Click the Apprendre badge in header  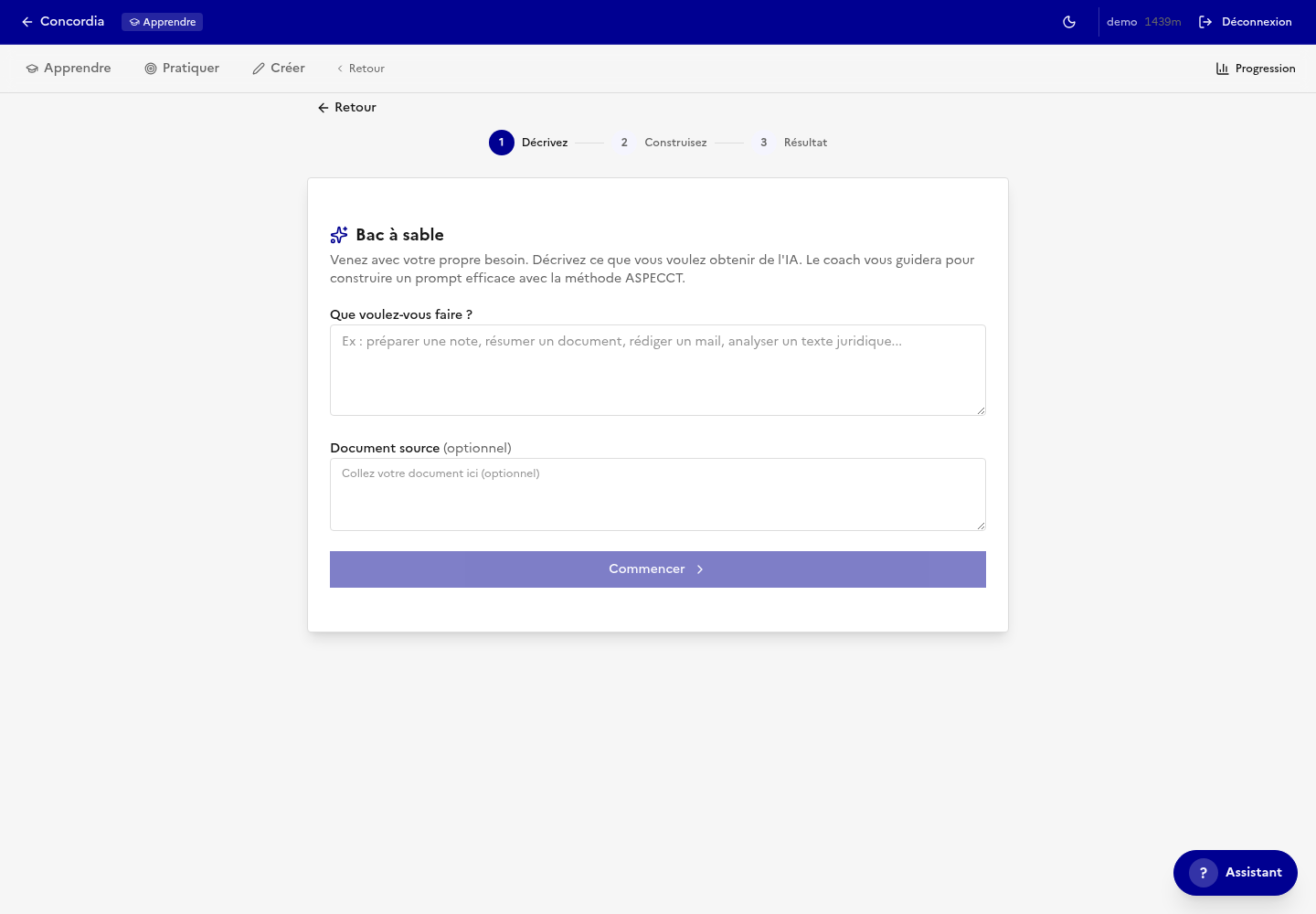pyautogui.click(x=162, y=22)
